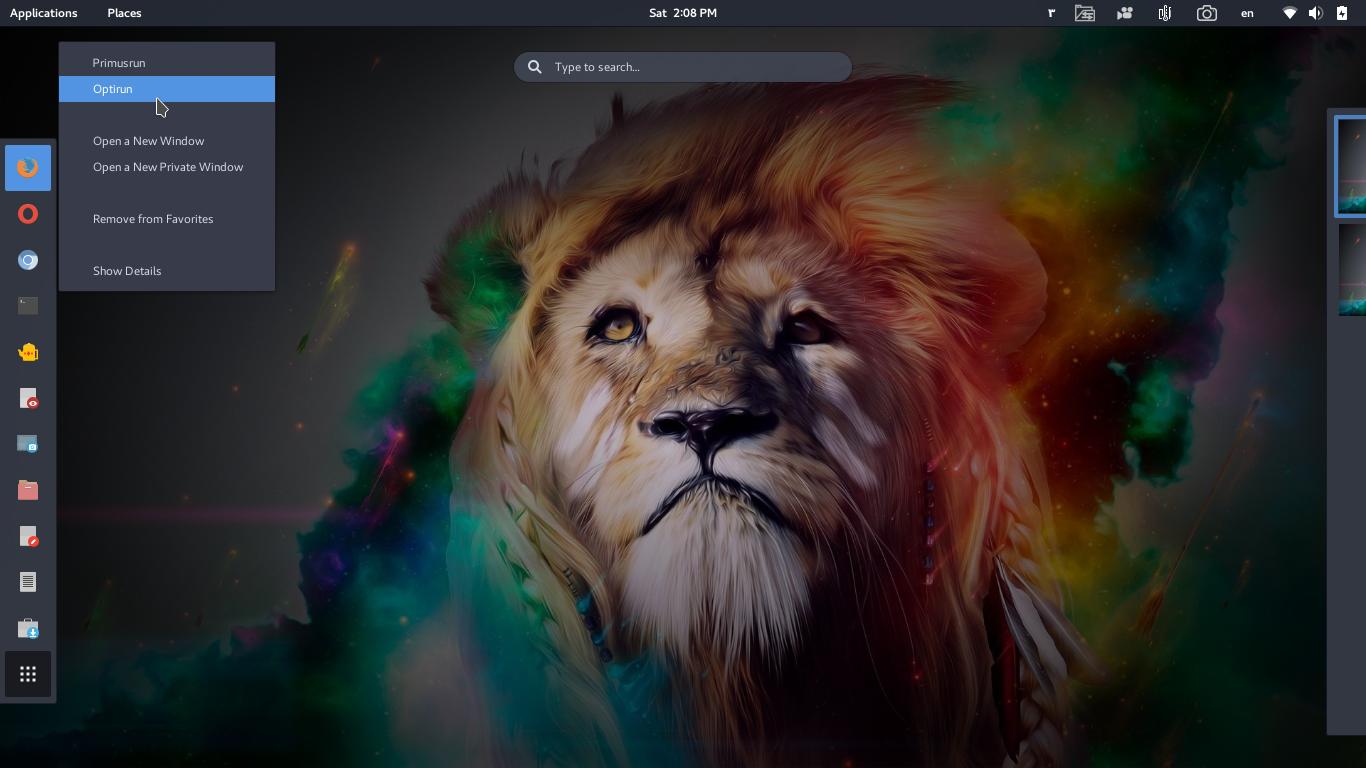The image size is (1366, 768).
Task: Open the battery charging indicator
Action: pyautogui.click(x=1342, y=13)
